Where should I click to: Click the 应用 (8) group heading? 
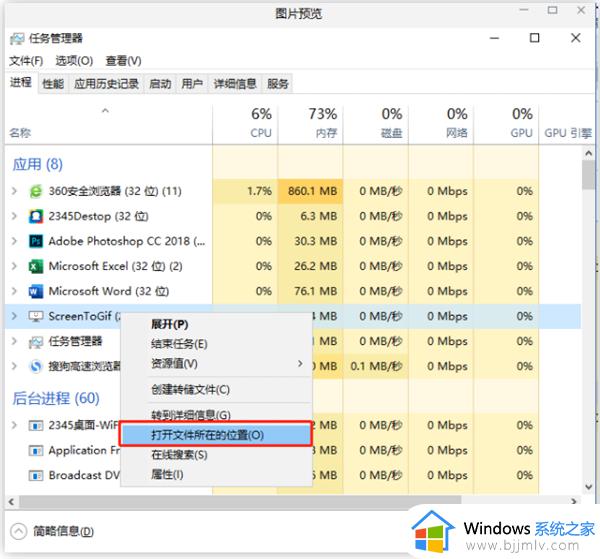coord(38,165)
